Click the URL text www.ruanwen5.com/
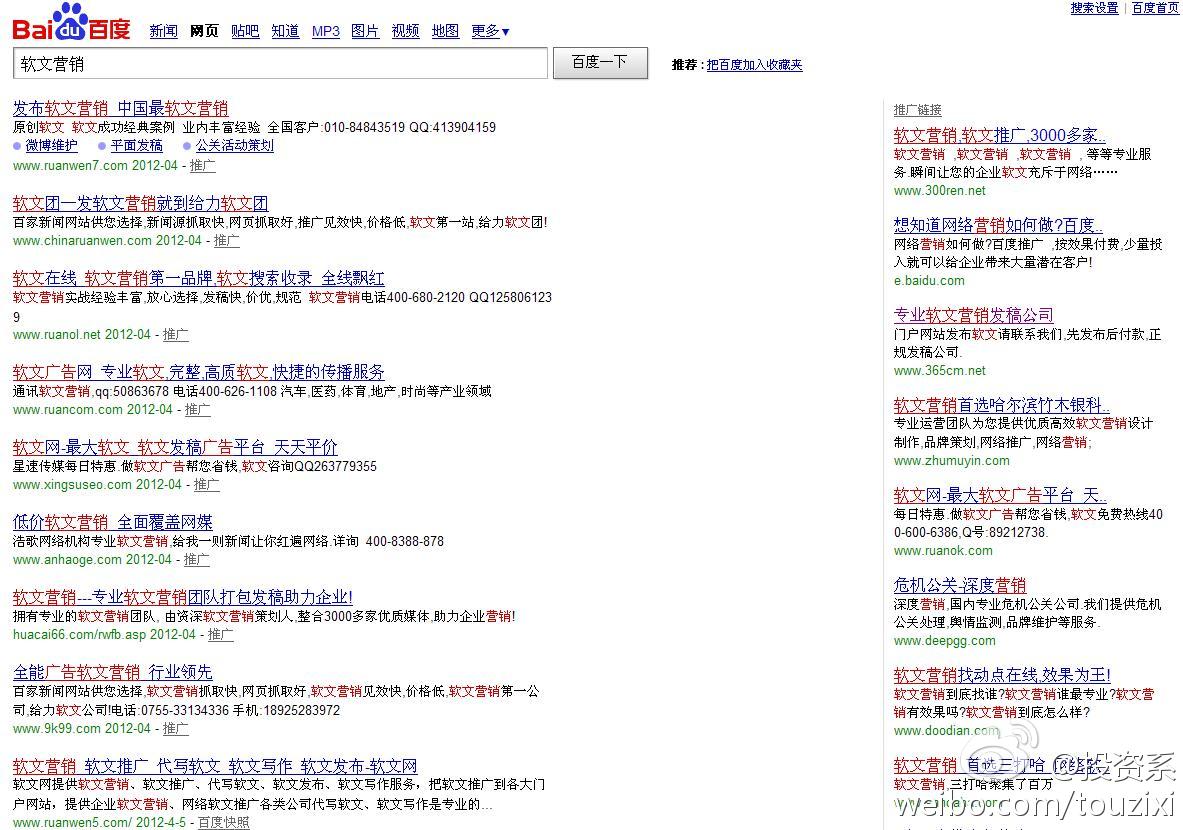Screen dimensions: 1183x830 [72, 822]
